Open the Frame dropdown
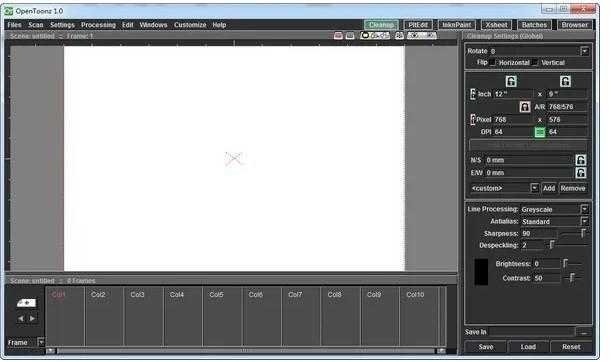This screenshot has height=362, width=611. coord(41,342)
